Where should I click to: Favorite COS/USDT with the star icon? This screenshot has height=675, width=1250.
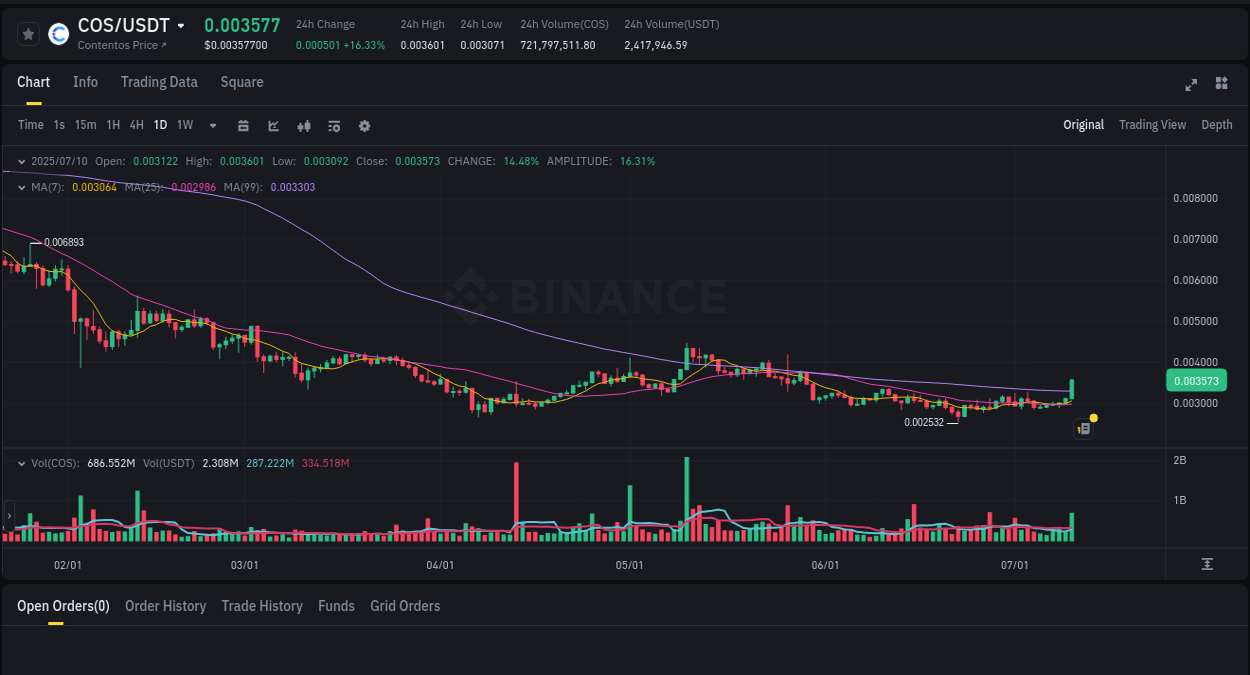[x=27, y=33]
